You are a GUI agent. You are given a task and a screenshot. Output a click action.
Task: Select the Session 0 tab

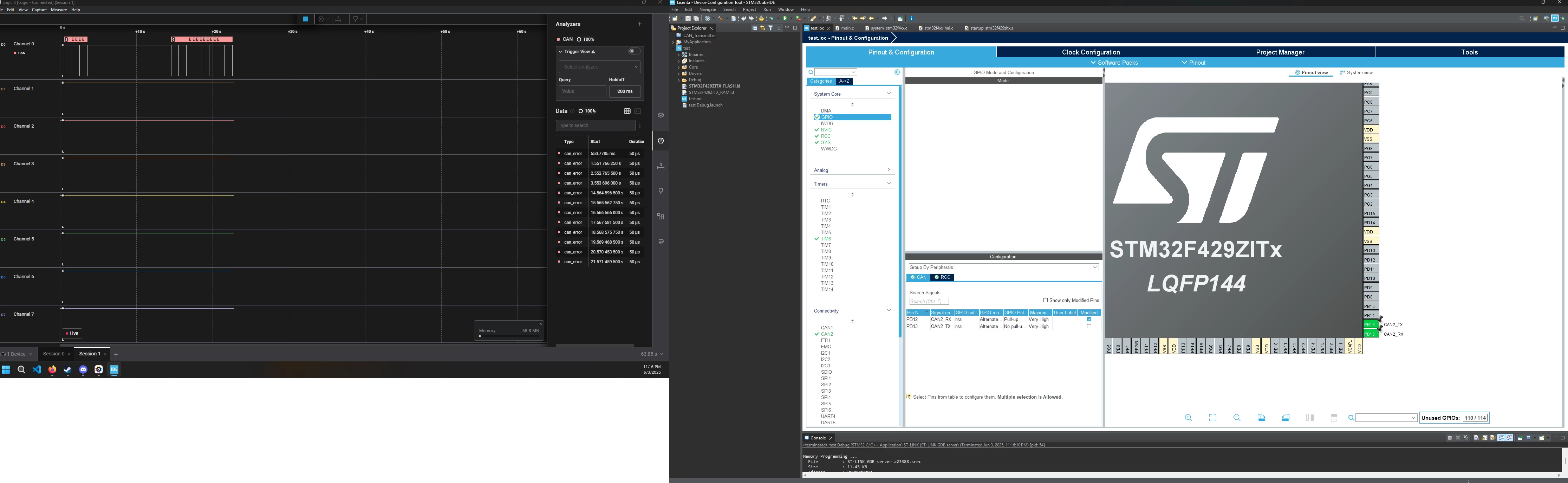53,354
